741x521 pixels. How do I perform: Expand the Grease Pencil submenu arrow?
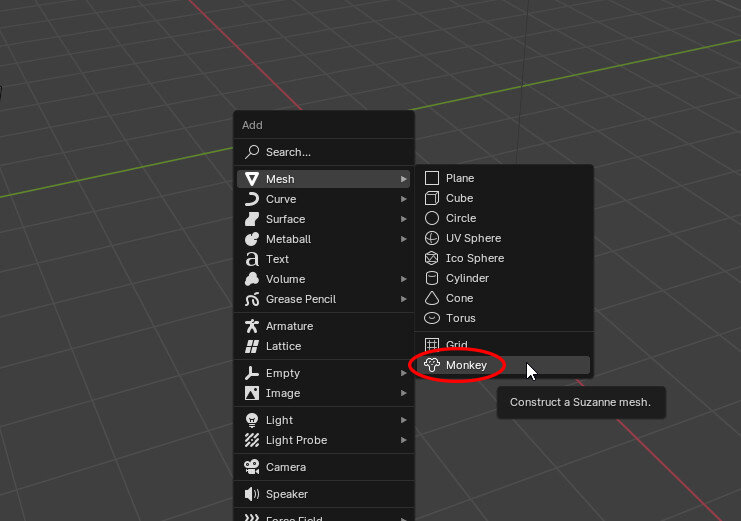point(403,299)
